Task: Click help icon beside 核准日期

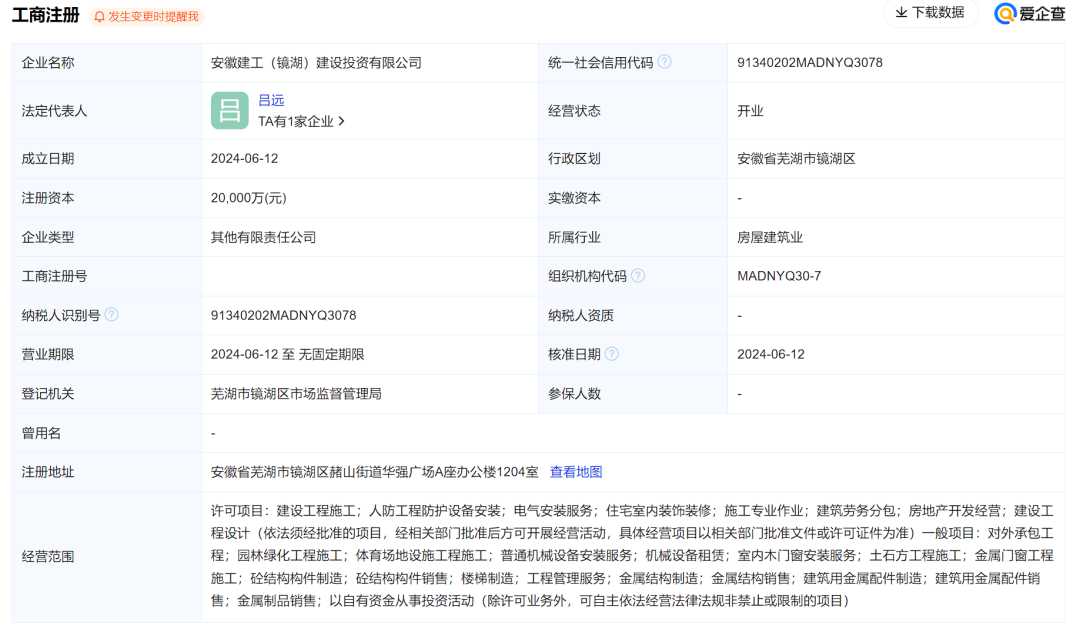Action: 612,354
